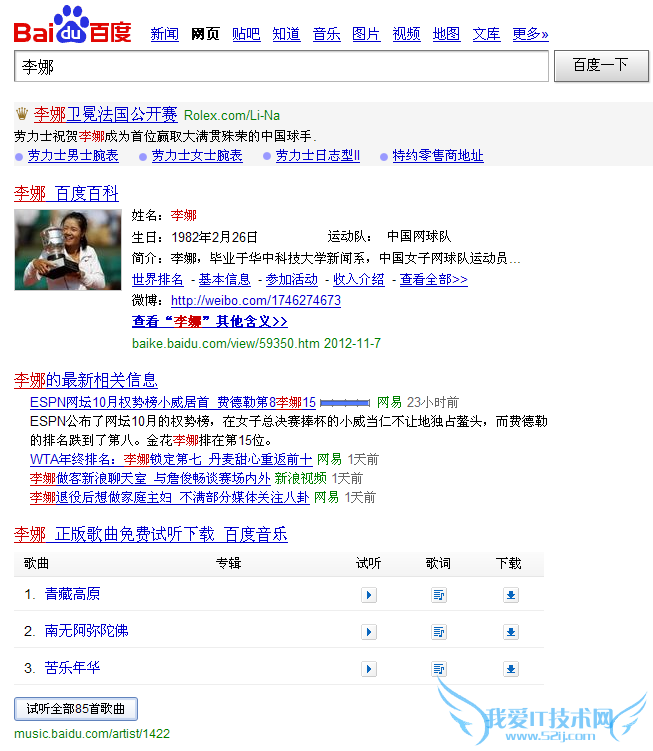The height and width of the screenshot is (751, 653).
Task: Open lyrics for 青藏高原
Action: [x=438, y=595]
